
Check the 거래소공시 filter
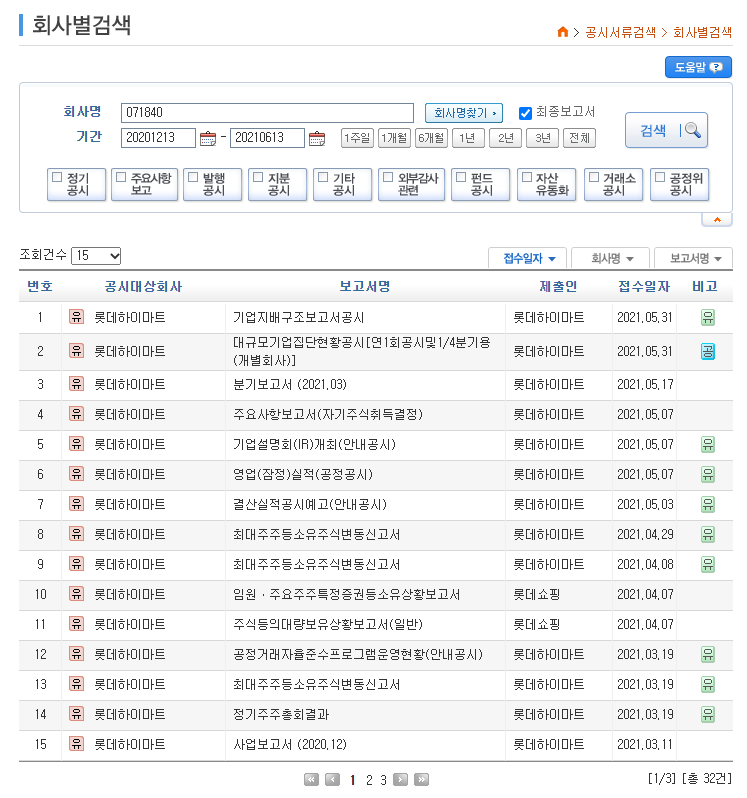(x=594, y=177)
